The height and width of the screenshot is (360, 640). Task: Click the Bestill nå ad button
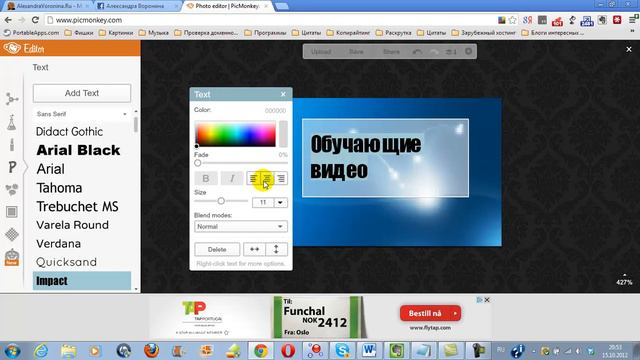[x=431, y=313]
